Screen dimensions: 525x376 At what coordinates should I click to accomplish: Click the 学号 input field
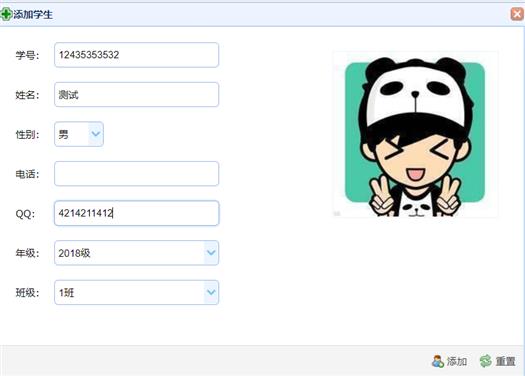(137, 55)
